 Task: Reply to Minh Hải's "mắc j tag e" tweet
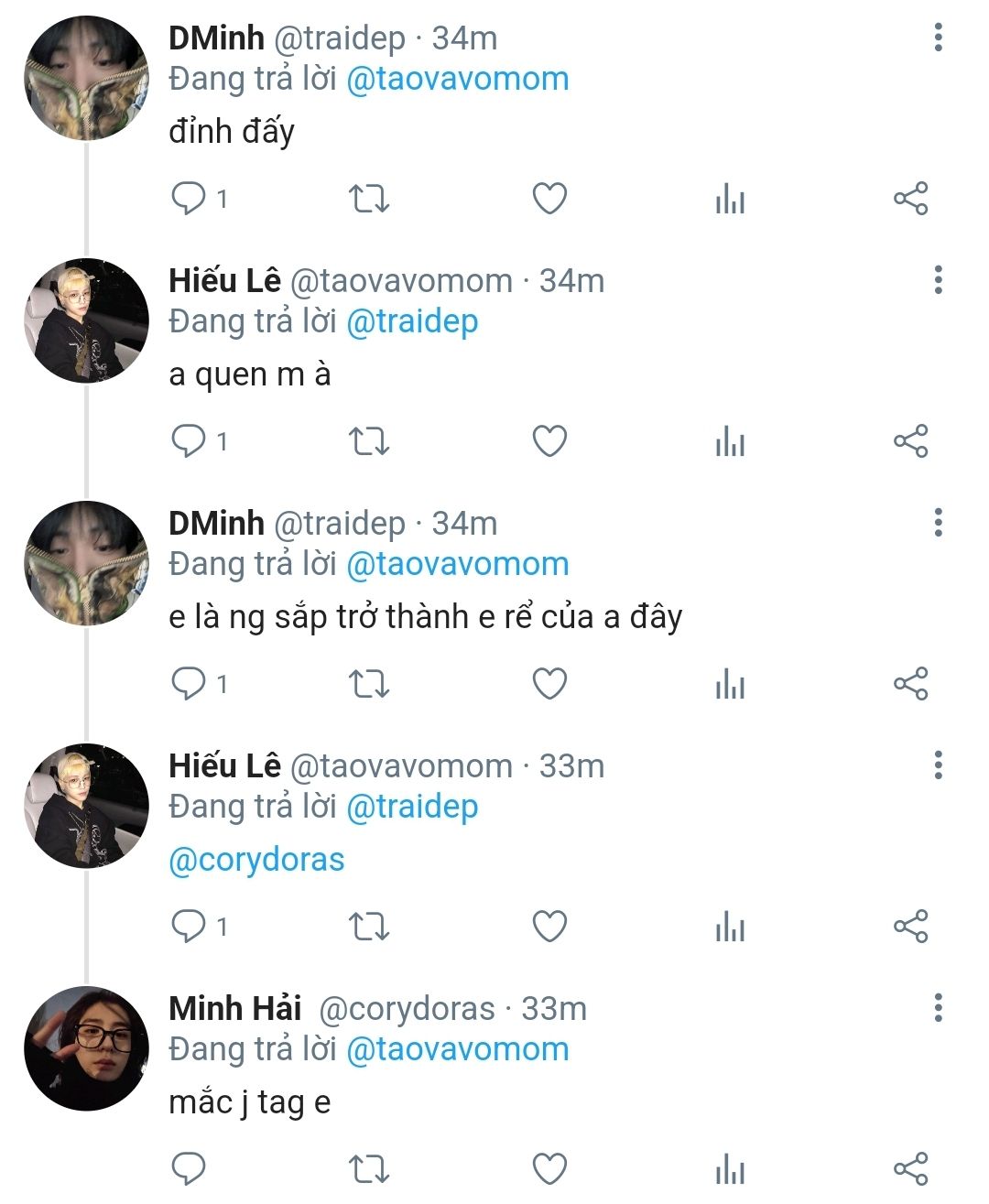[x=189, y=1169]
